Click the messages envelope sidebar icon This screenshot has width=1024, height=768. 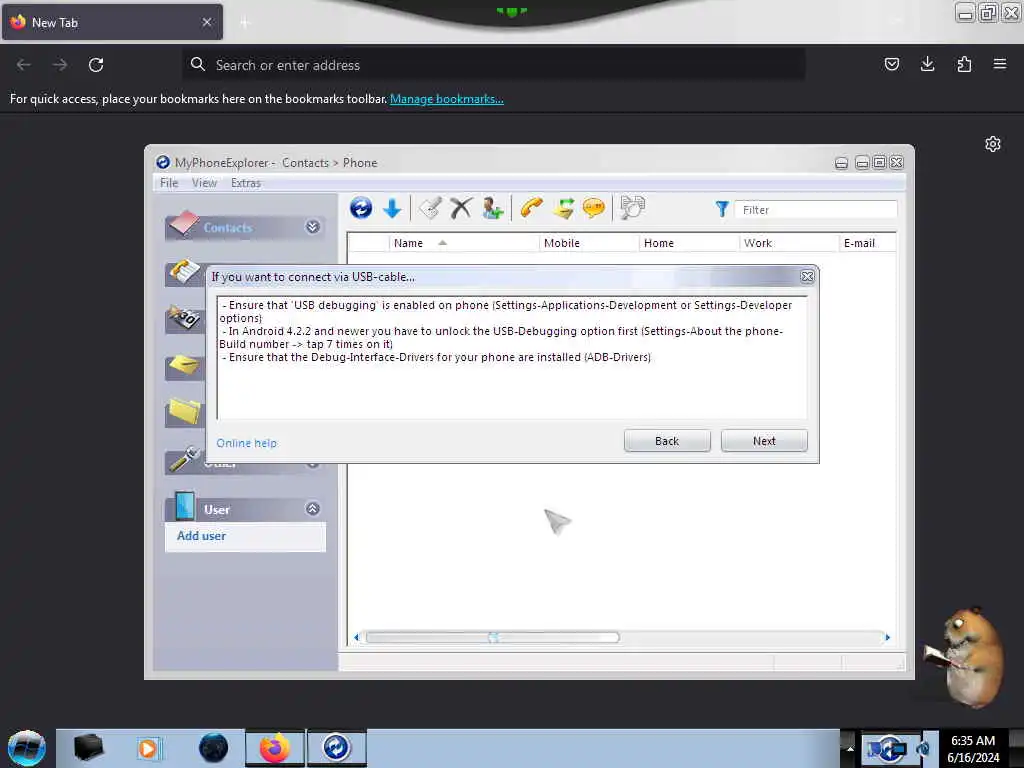[184, 364]
